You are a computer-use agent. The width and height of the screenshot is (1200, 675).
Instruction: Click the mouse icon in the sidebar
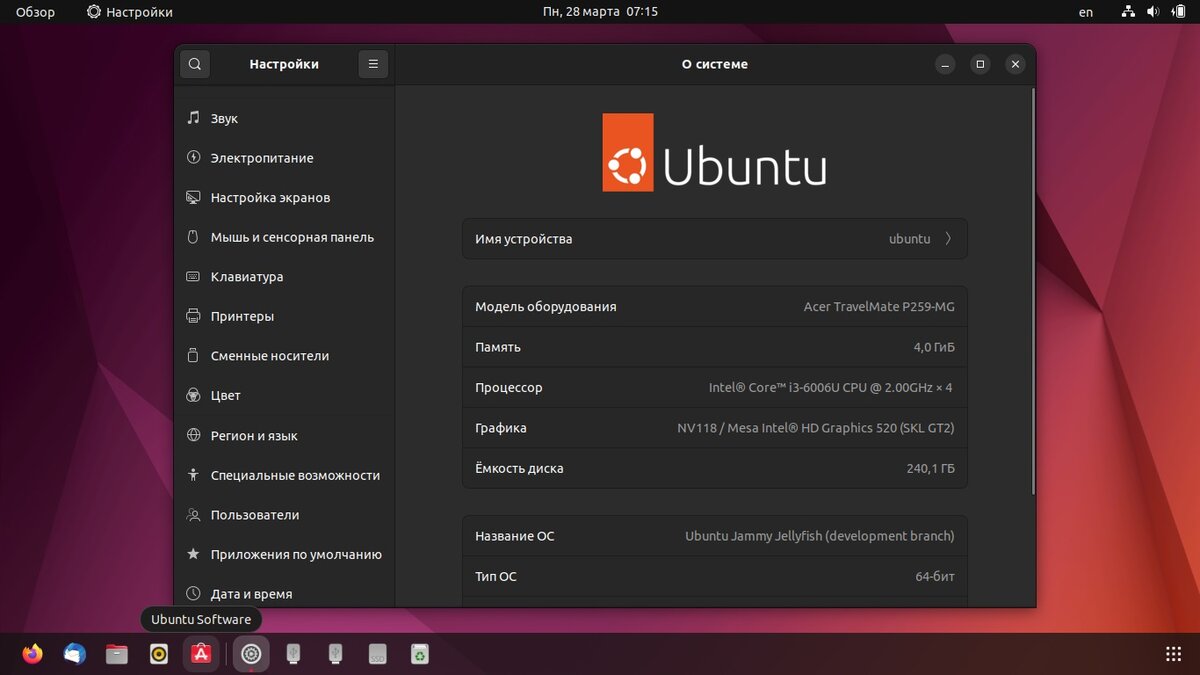[193, 237]
